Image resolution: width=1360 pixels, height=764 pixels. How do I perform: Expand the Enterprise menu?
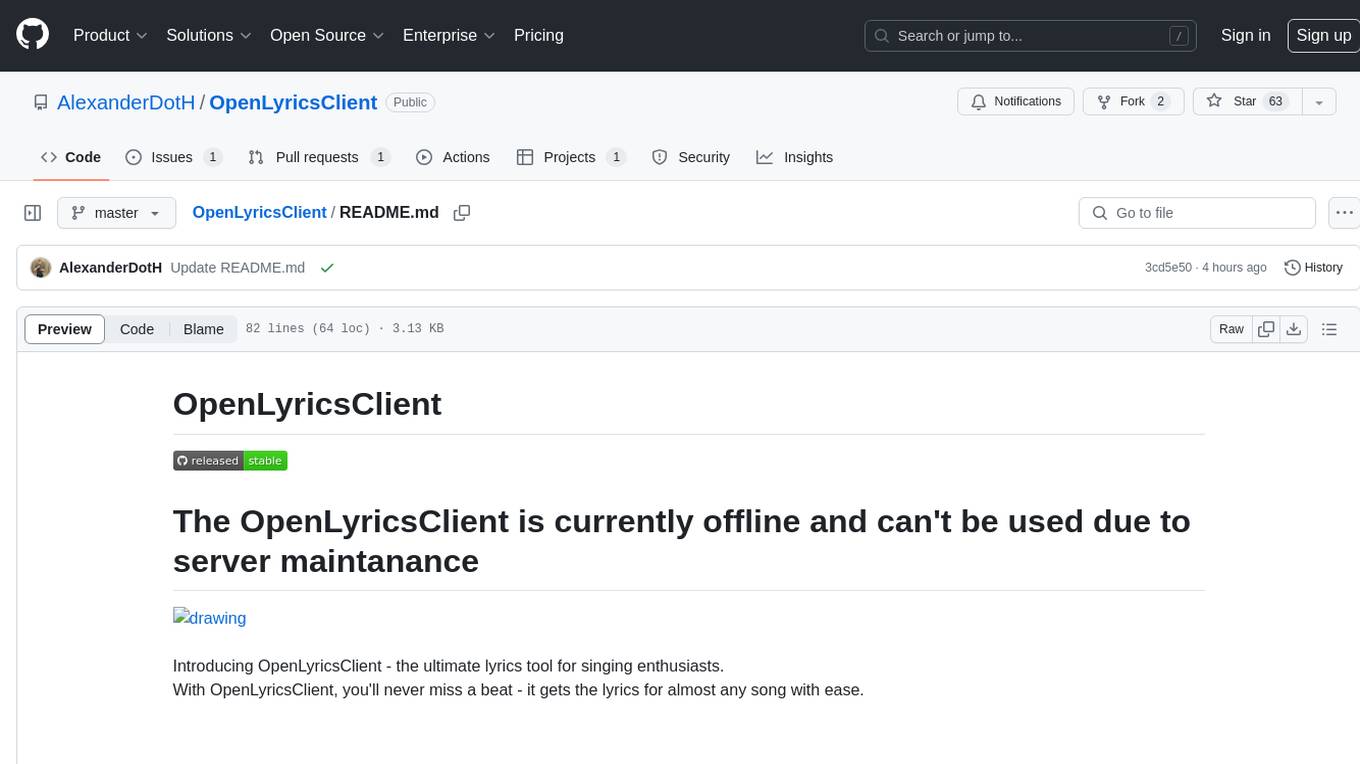[449, 35]
